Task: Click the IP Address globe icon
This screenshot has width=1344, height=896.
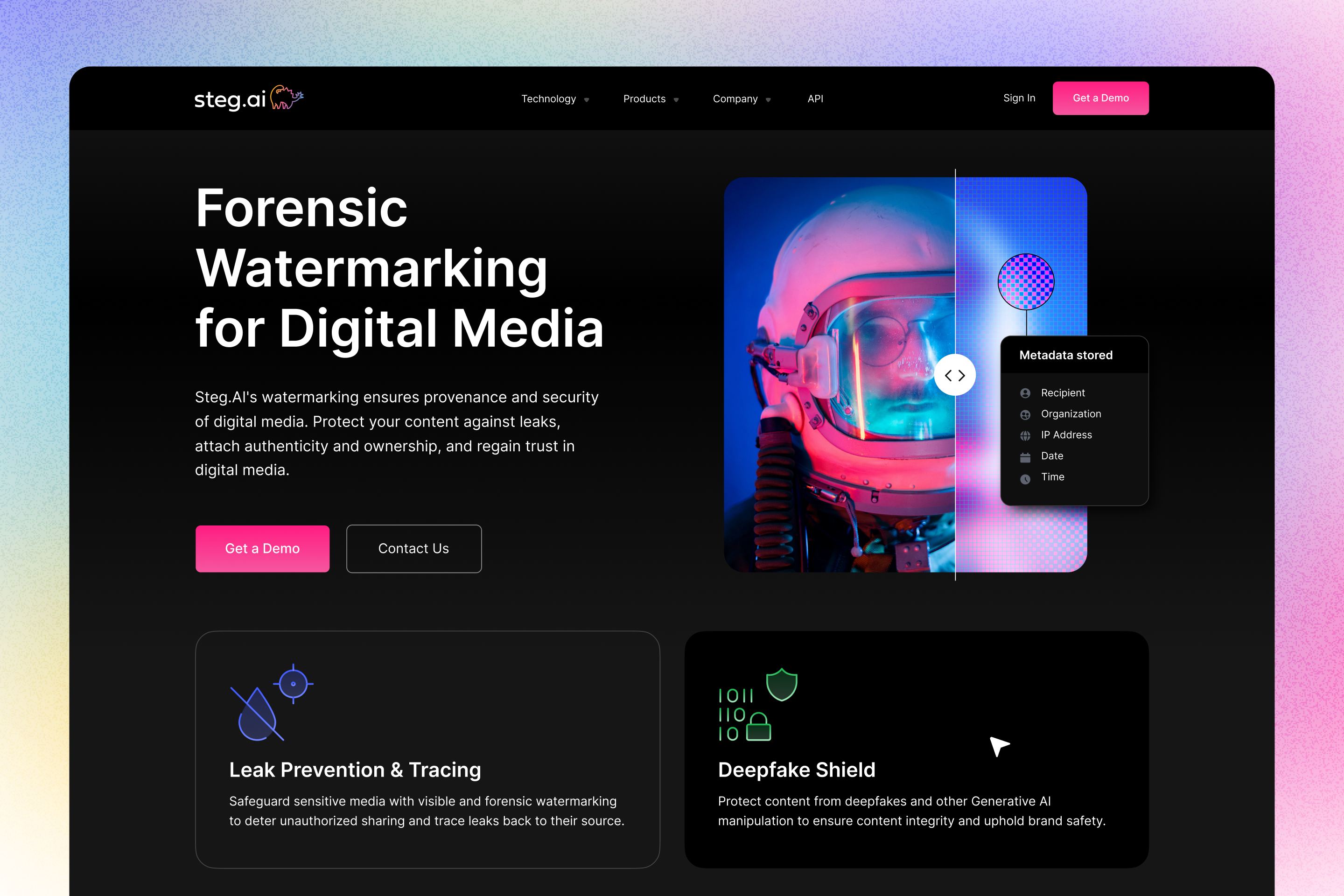Action: pyautogui.click(x=1025, y=435)
